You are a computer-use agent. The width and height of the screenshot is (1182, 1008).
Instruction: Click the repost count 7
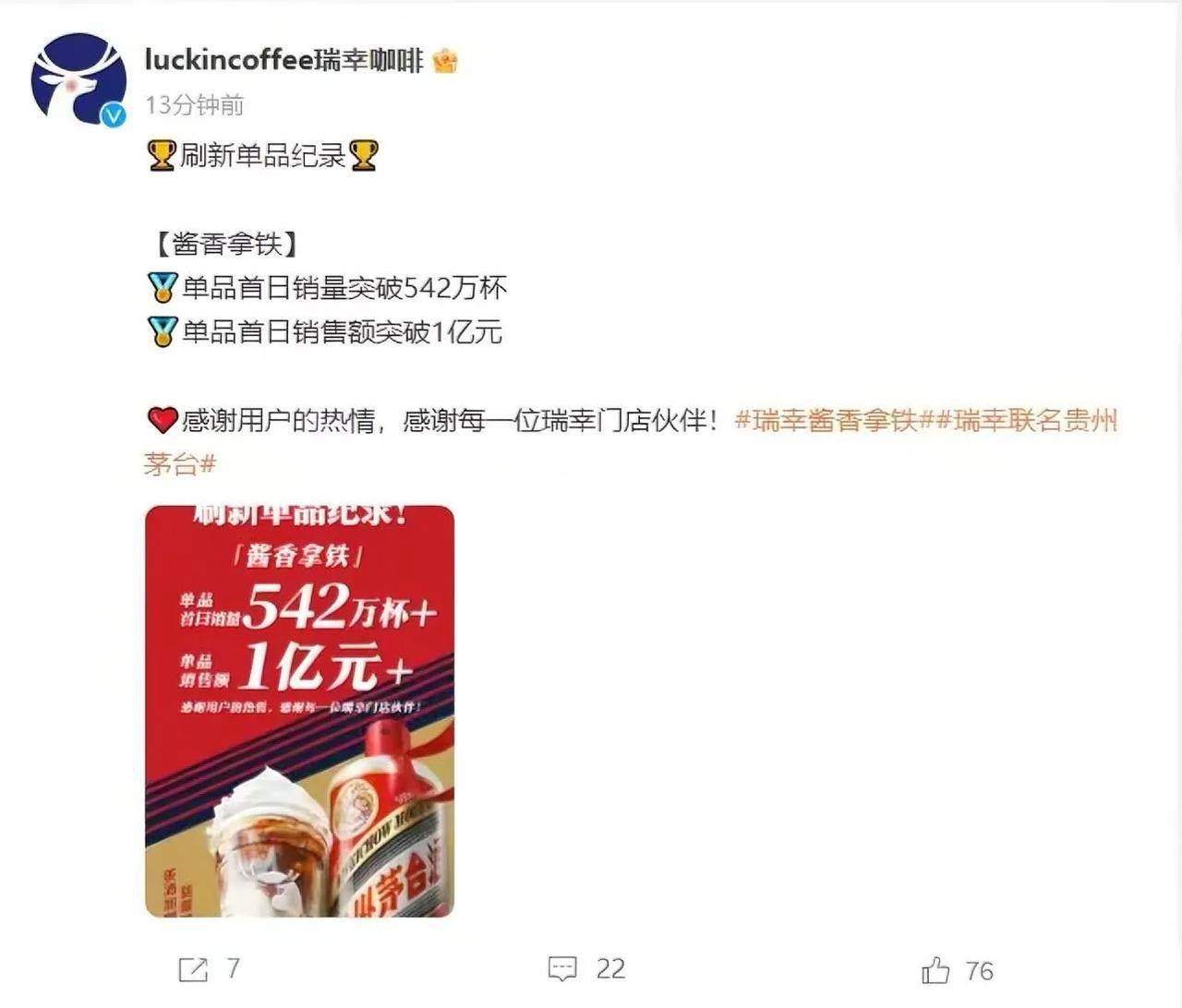(x=234, y=968)
